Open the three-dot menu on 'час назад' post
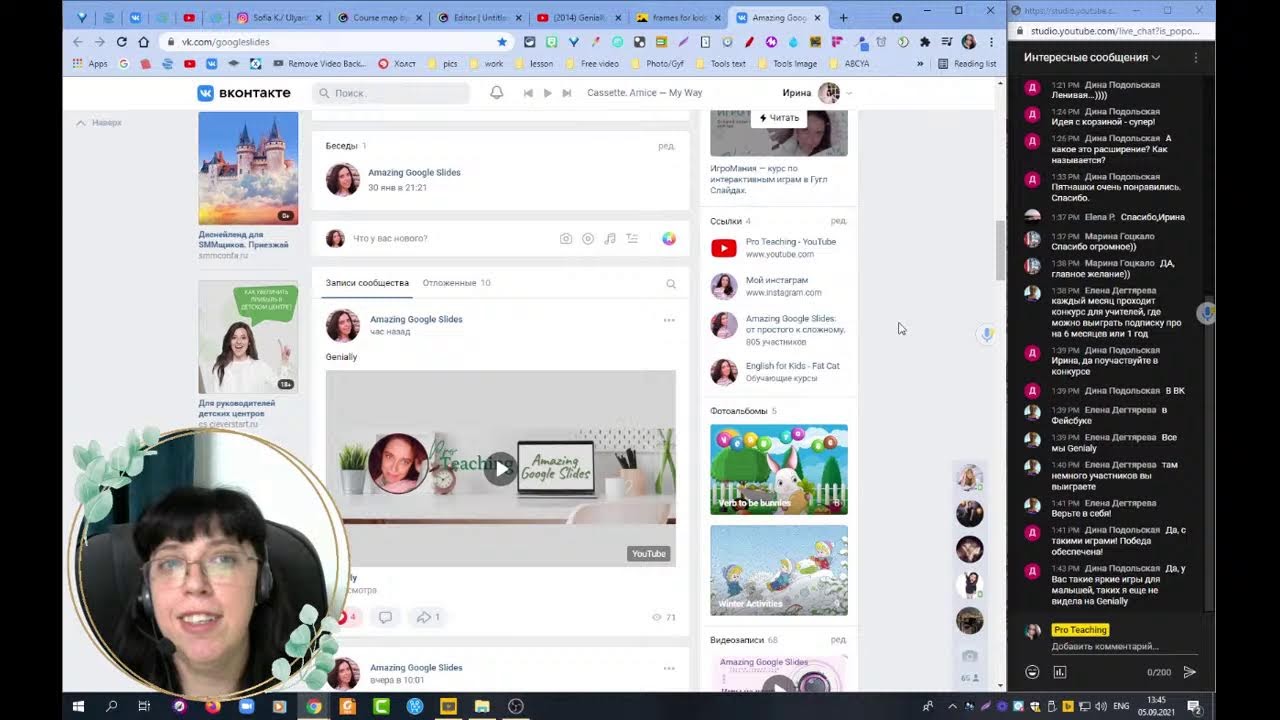 [x=669, y=320]
